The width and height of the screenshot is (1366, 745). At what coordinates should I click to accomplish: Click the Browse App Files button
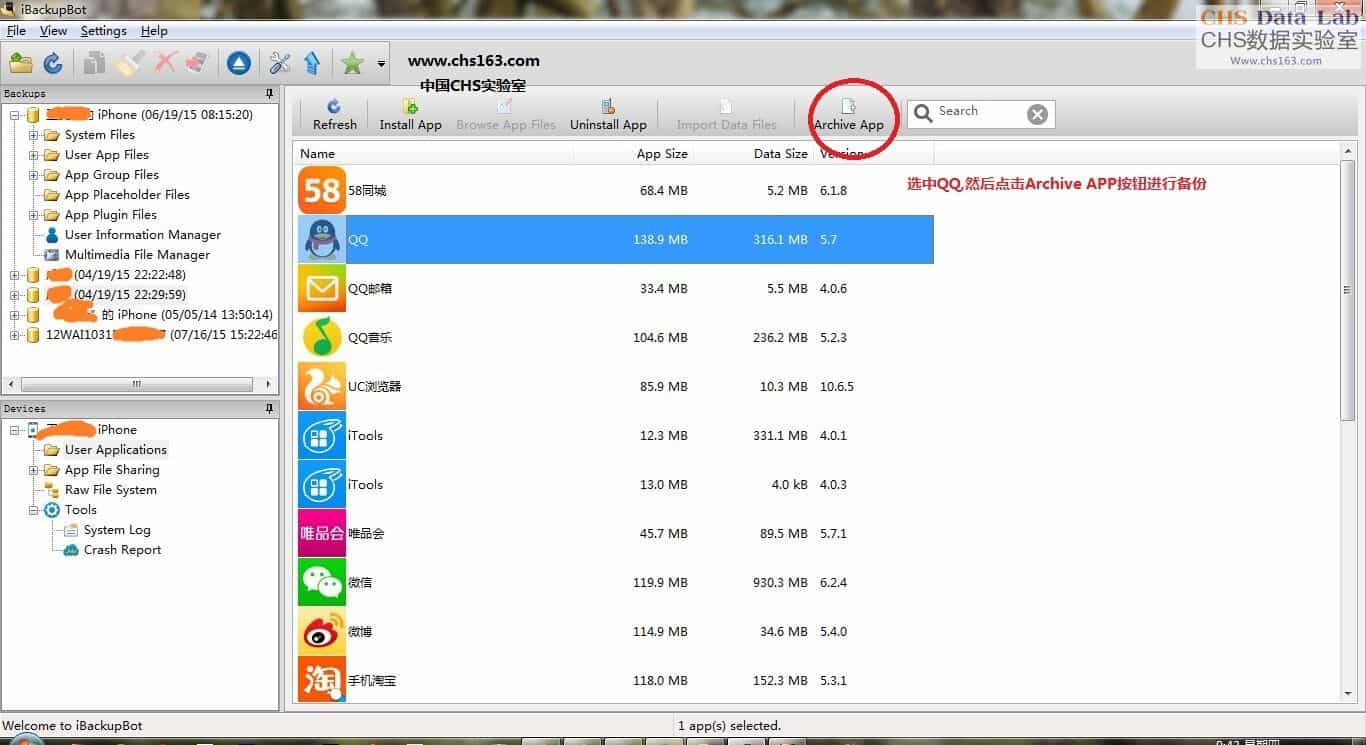(505, 115)
